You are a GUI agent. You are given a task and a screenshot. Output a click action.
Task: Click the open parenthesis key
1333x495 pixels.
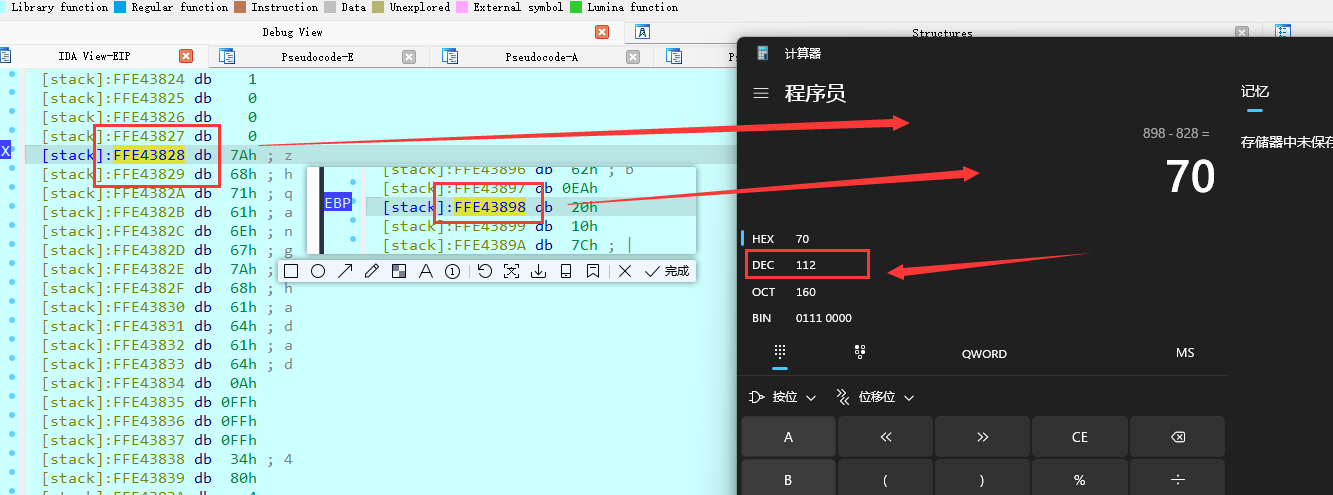tap(885, 479)
